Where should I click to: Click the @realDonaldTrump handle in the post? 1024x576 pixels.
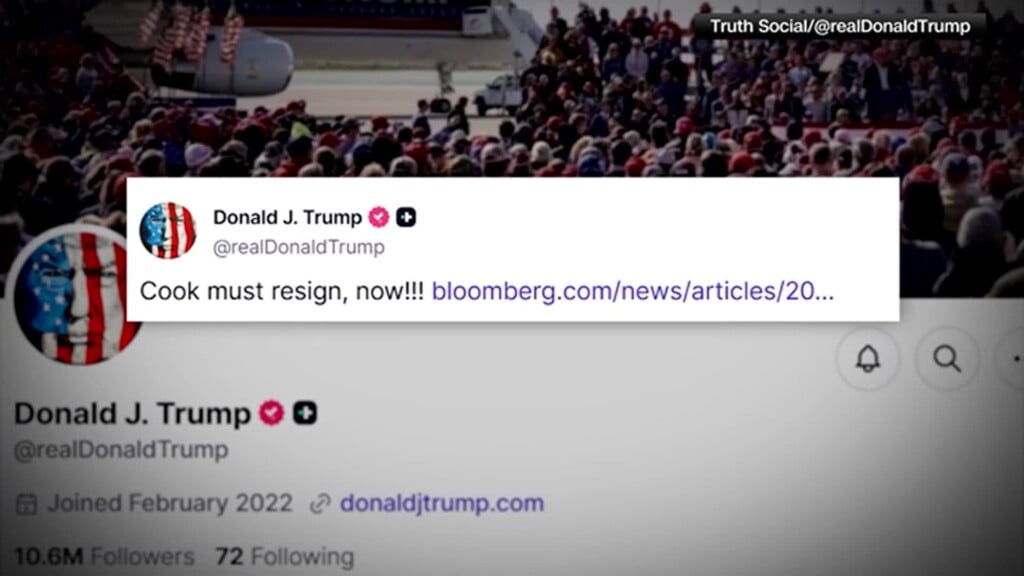click(x=298, y=248)
